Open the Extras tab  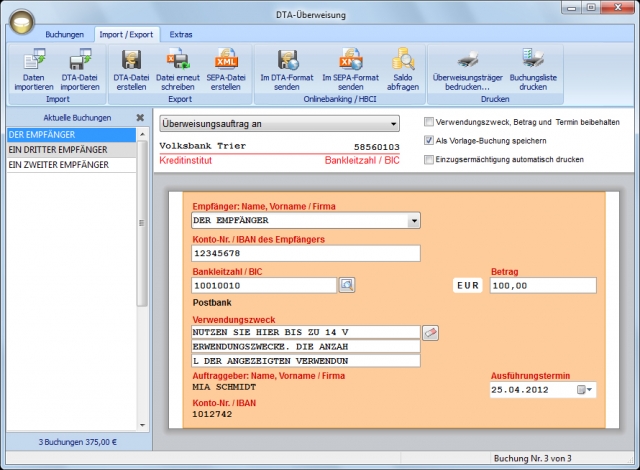click(x=181, y=34)
